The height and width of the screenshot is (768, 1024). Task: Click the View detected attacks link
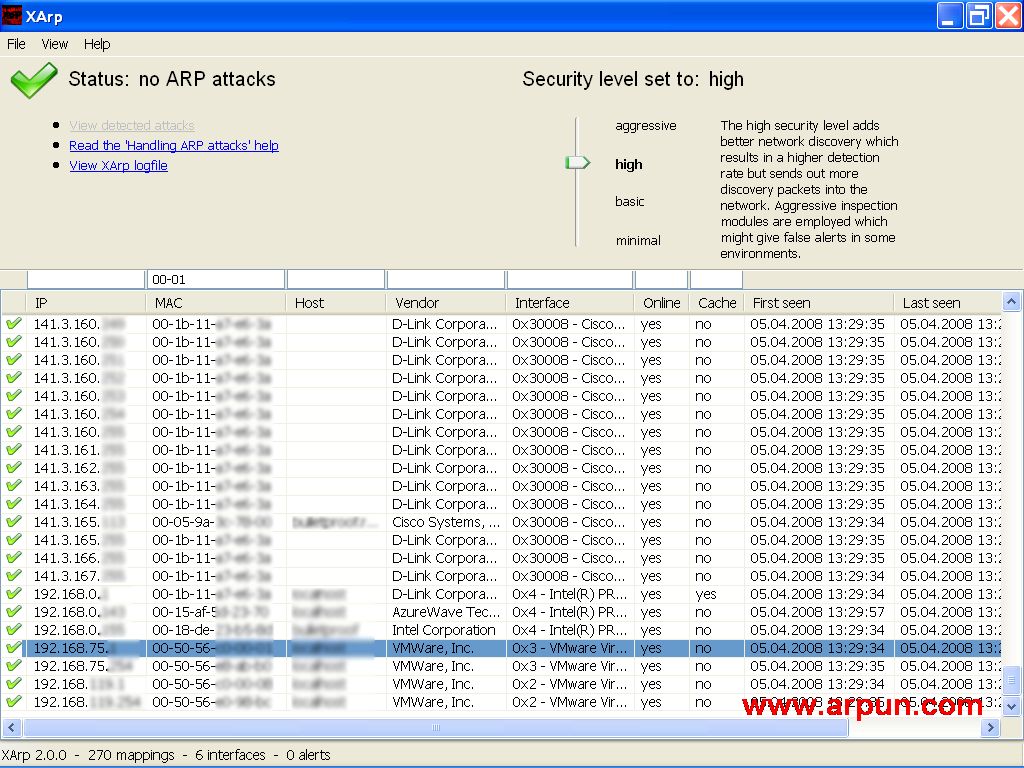pyautogui.click(x=131, y=125)
